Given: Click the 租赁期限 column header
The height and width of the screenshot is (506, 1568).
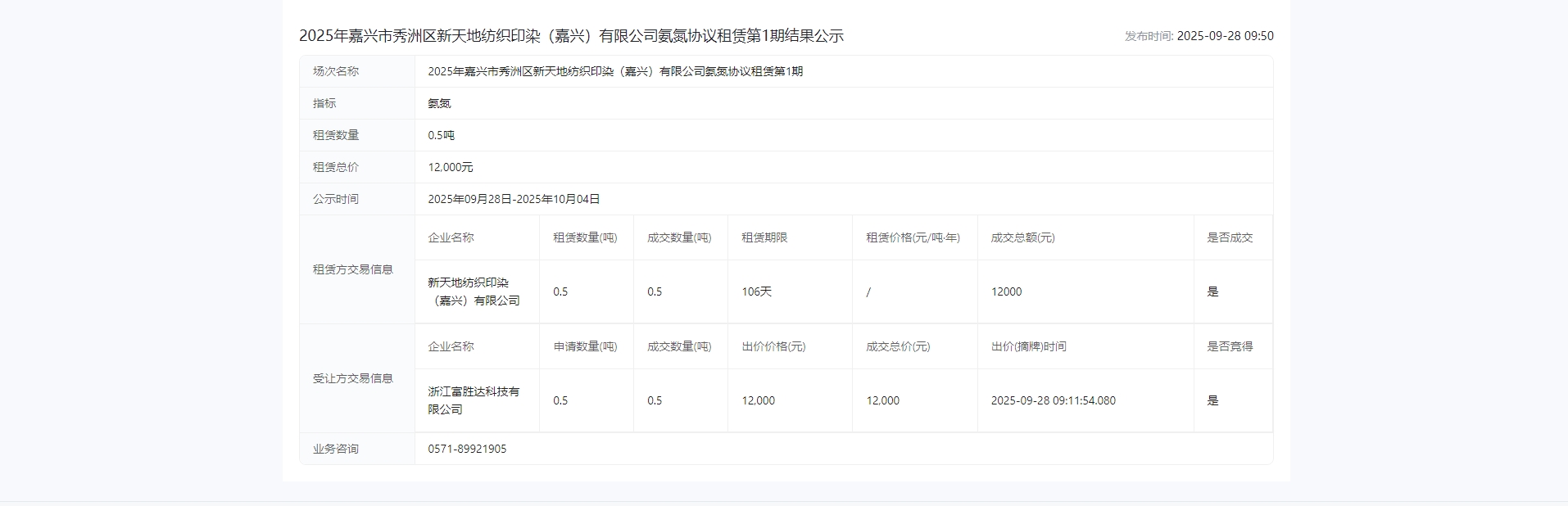Looking at the screenshot, I should (x=764, y=237).
